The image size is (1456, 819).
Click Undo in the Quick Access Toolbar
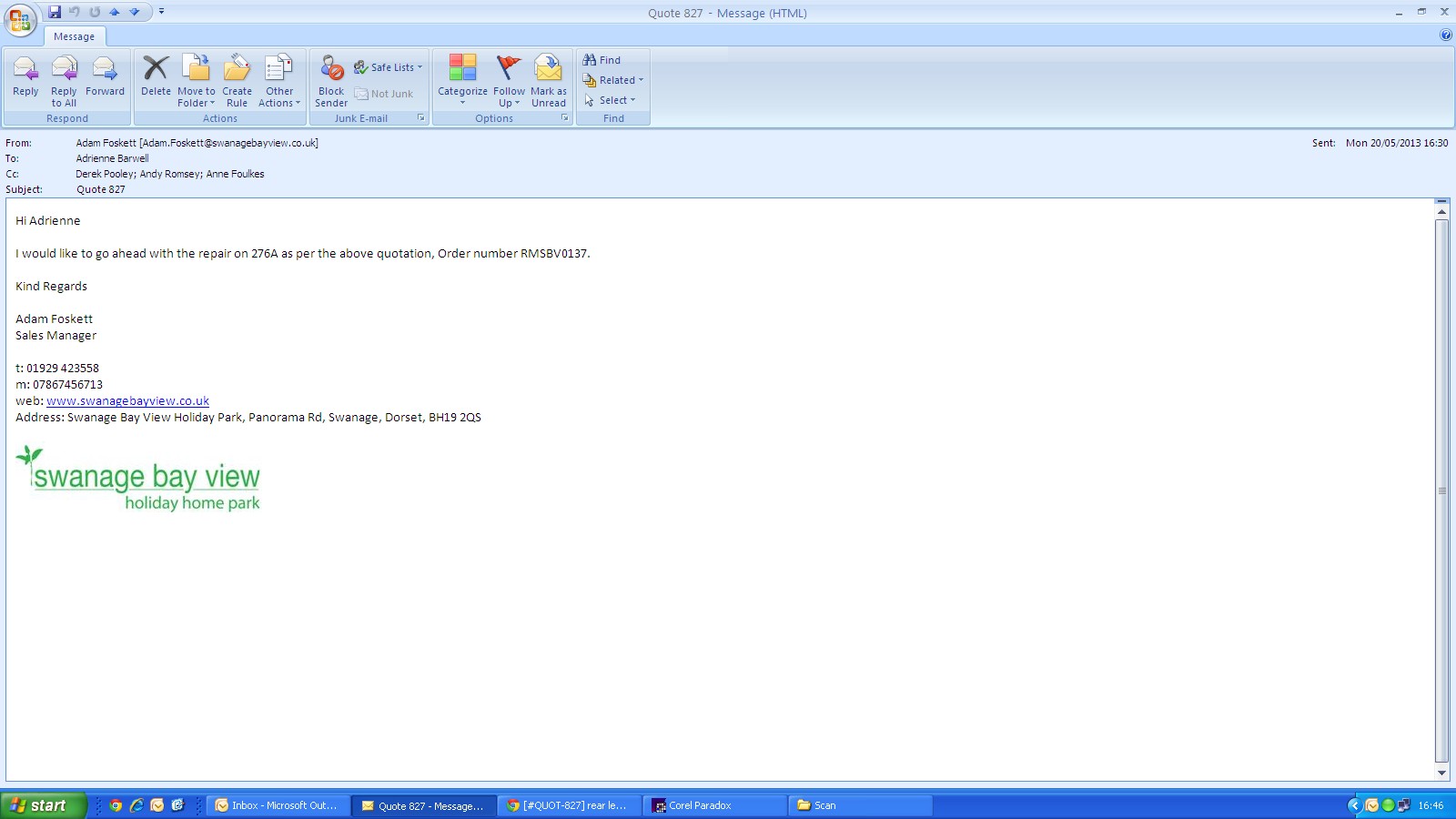click(x=75, y=12)
